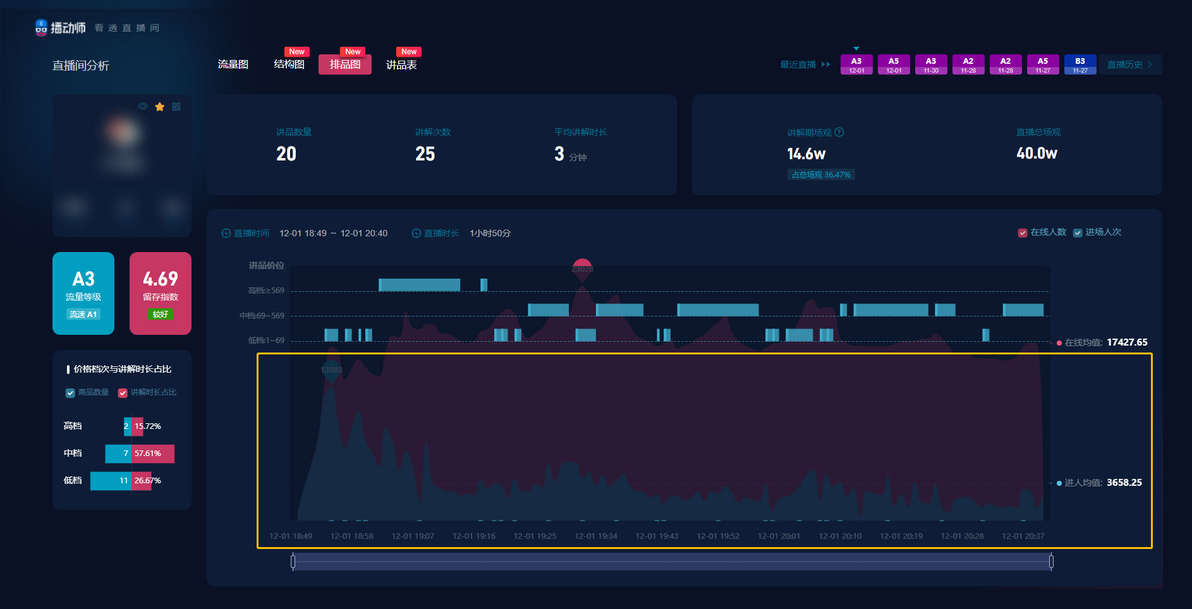Click the clock icon next to 直播时长

click(x=417, y=233)
